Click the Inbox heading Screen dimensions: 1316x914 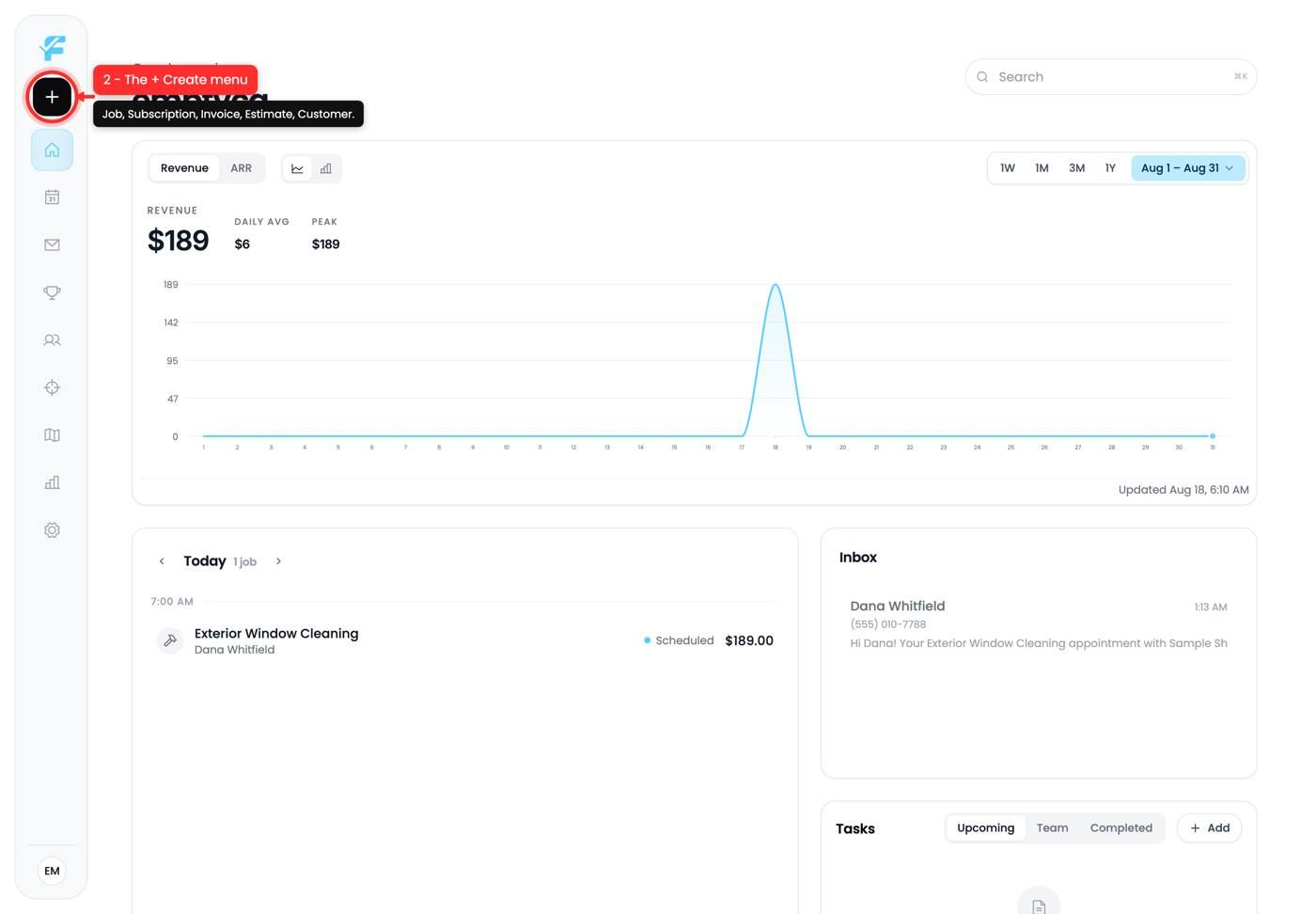coord(857,558)
